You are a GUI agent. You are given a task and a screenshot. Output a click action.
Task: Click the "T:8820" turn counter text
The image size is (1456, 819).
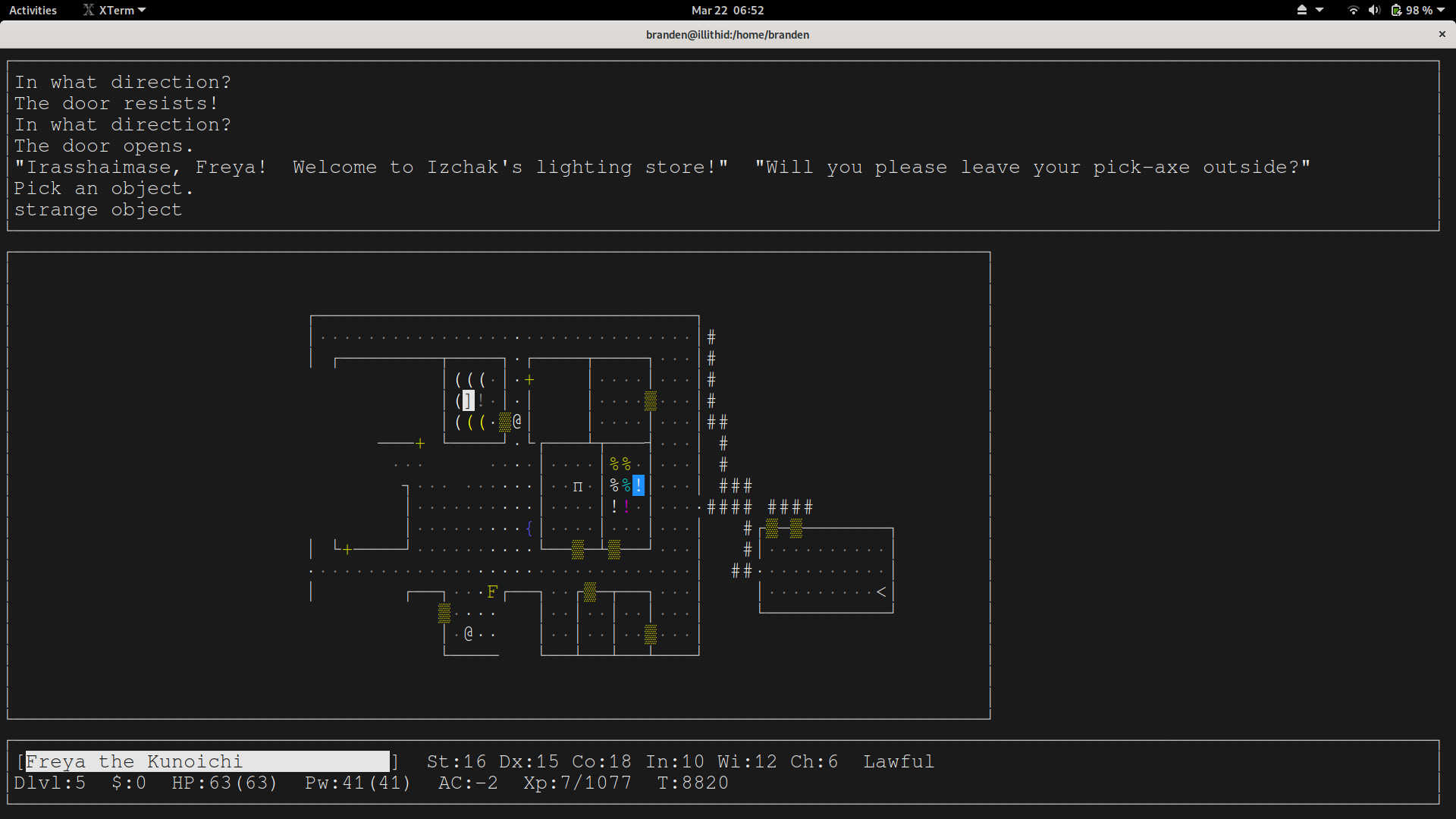pyautogui.click(x=692, y=783)
